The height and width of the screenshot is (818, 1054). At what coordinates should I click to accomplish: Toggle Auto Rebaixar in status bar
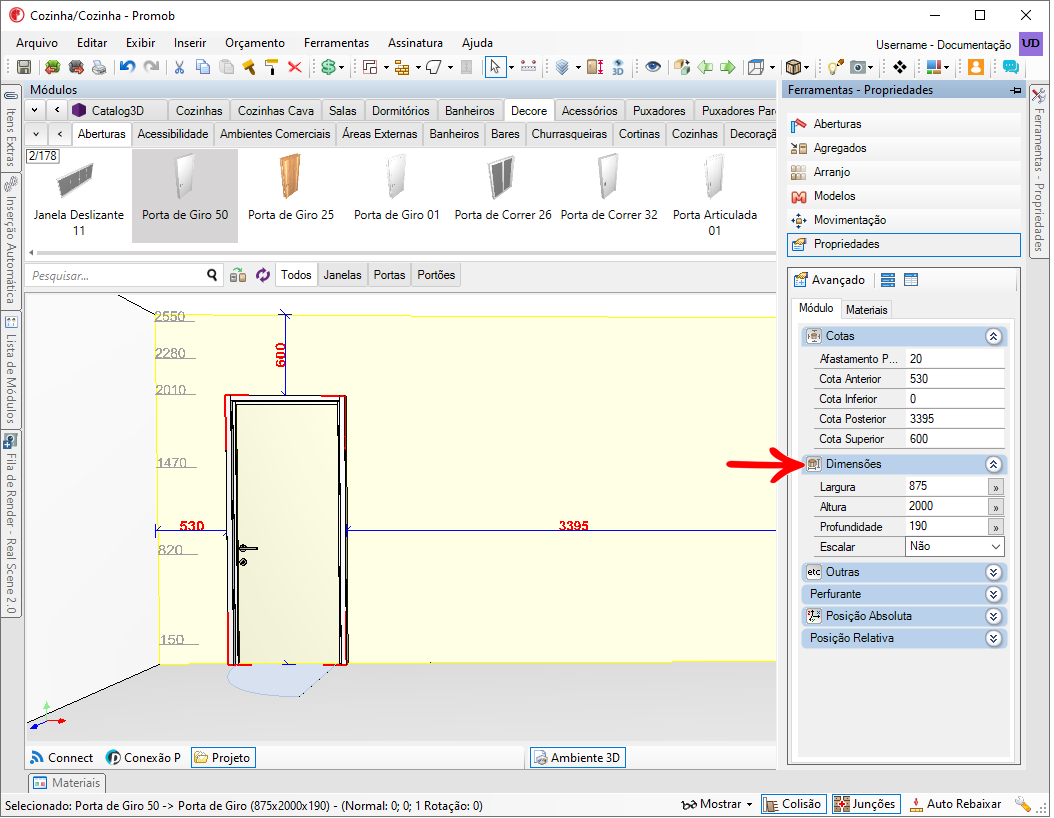pyautogui.click(x=955, y=804)
